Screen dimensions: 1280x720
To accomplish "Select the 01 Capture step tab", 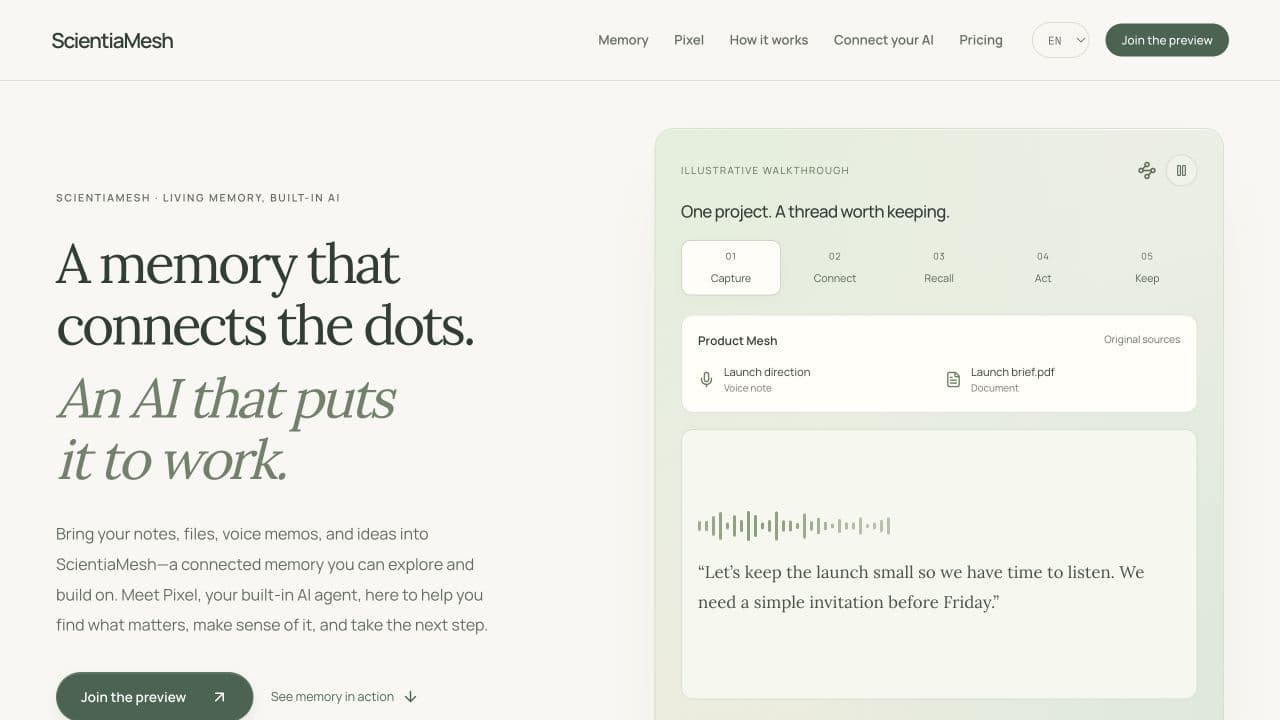I will click(x=731, y=267).
